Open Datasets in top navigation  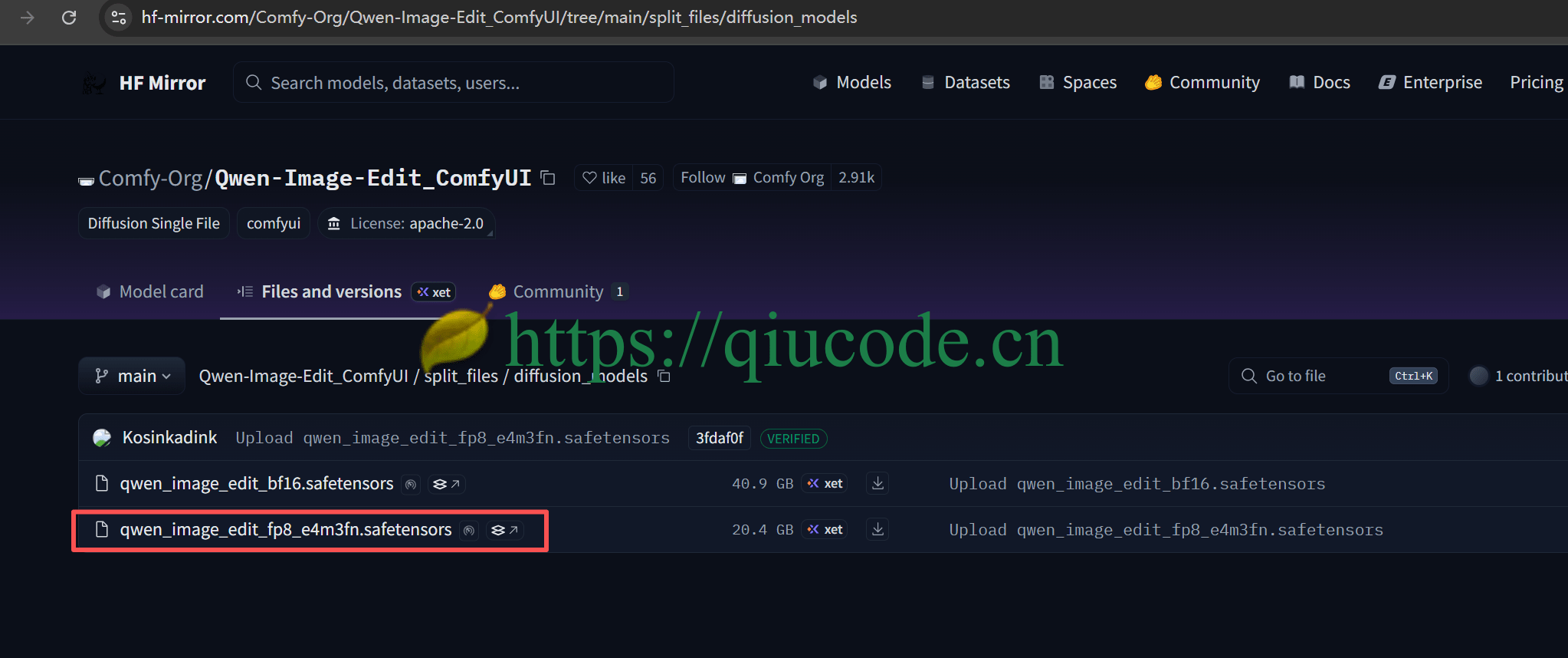(966, 82)
